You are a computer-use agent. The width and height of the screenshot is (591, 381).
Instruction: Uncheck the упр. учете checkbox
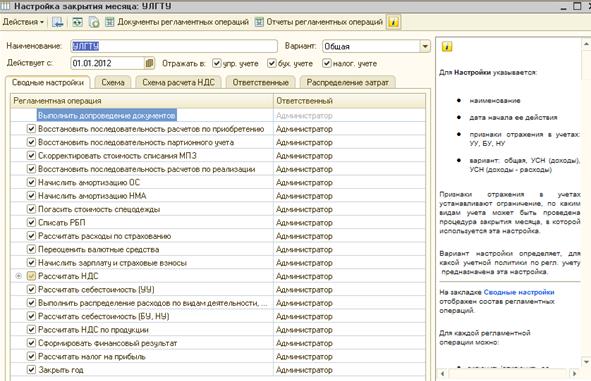tap(216, 63)
